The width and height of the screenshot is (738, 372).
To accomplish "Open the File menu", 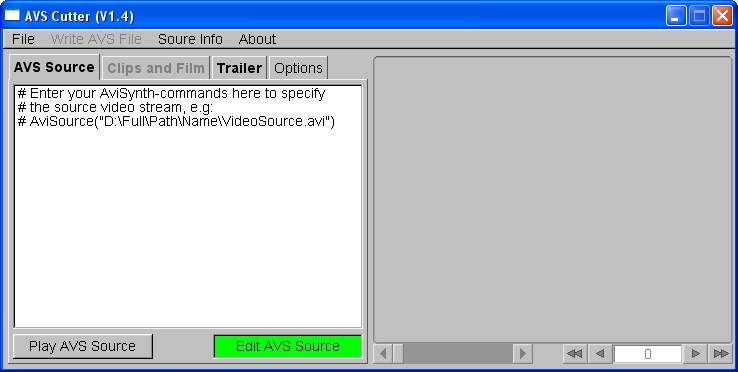I will click(x=23, y=39).
